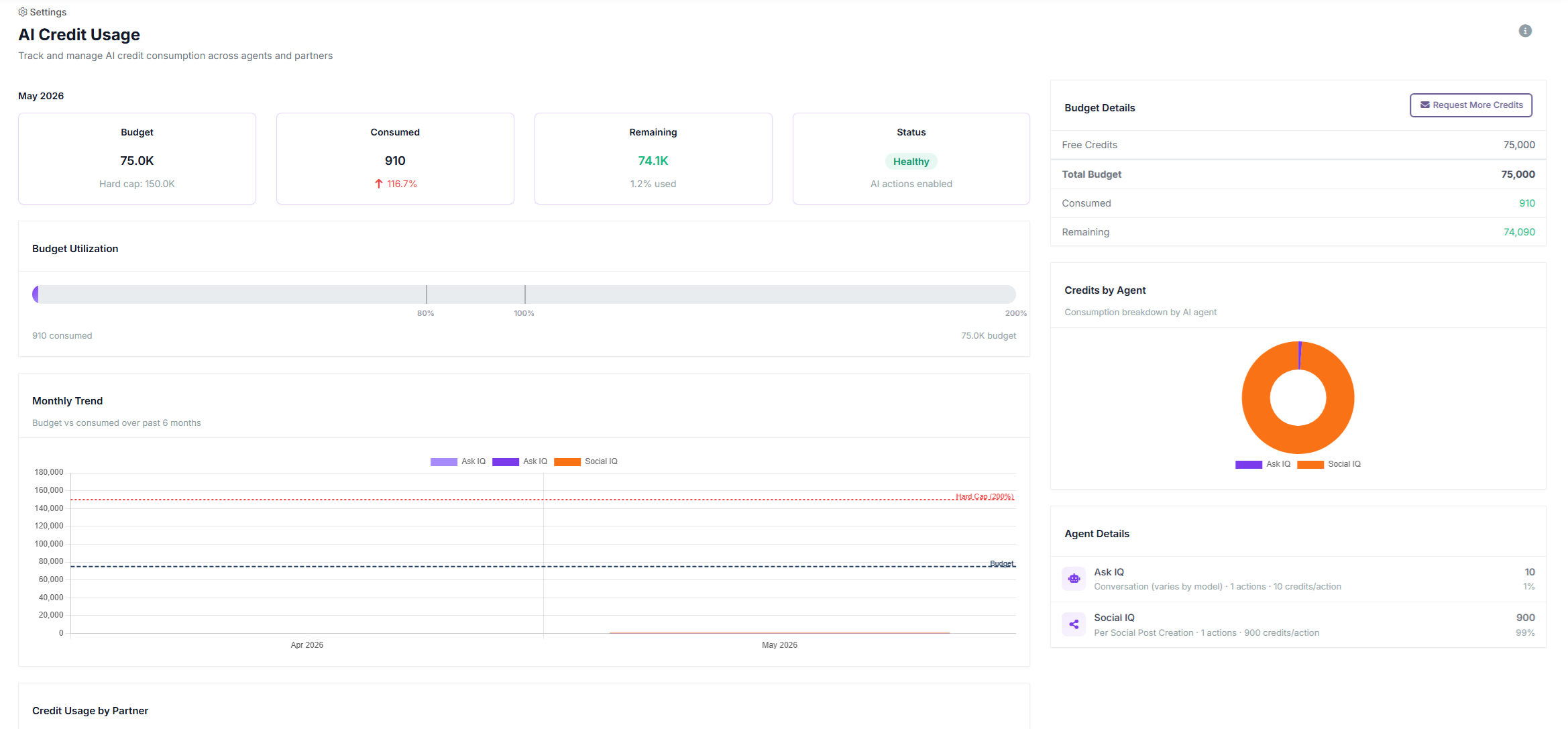Click the Settings gear icon

pos(23,12)
